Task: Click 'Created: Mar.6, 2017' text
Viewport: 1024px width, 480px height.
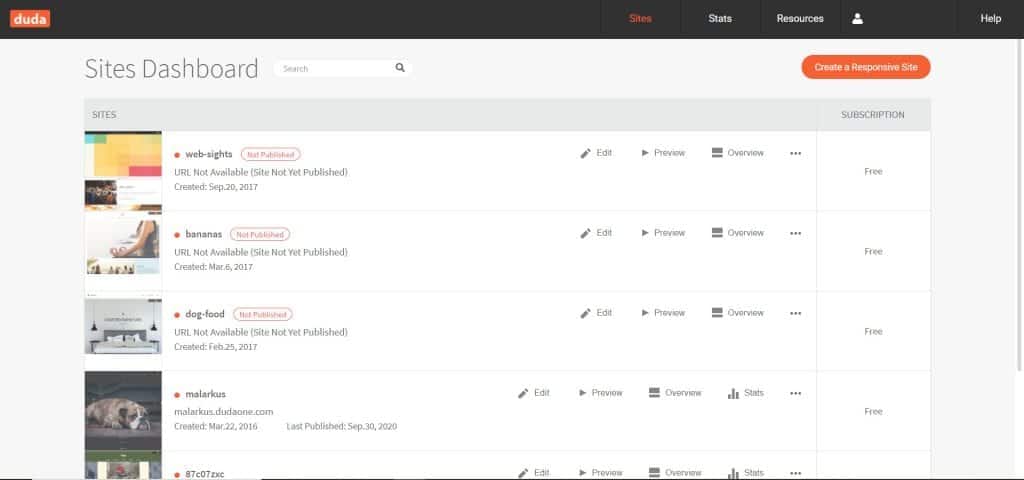Action: click(213, 266)
